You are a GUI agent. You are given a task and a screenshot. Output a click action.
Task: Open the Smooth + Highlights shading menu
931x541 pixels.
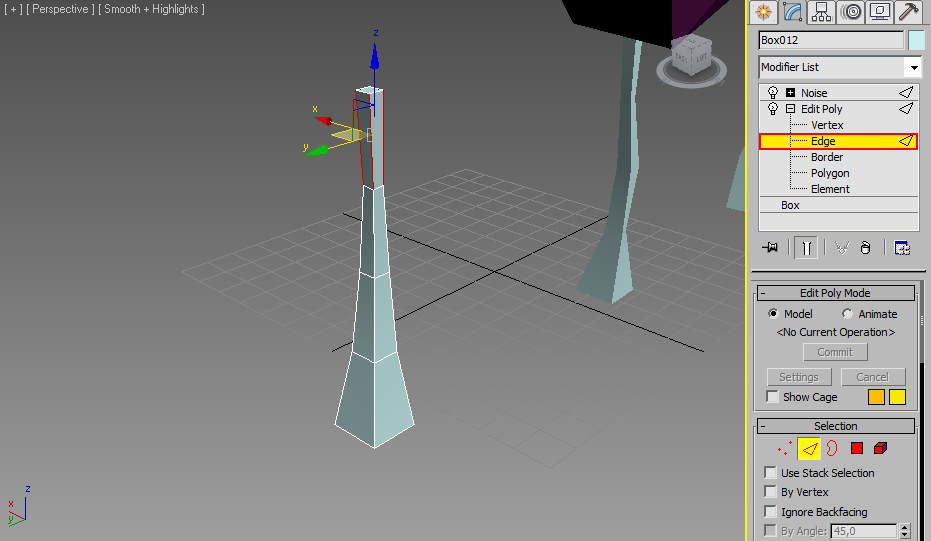[151, 9]
